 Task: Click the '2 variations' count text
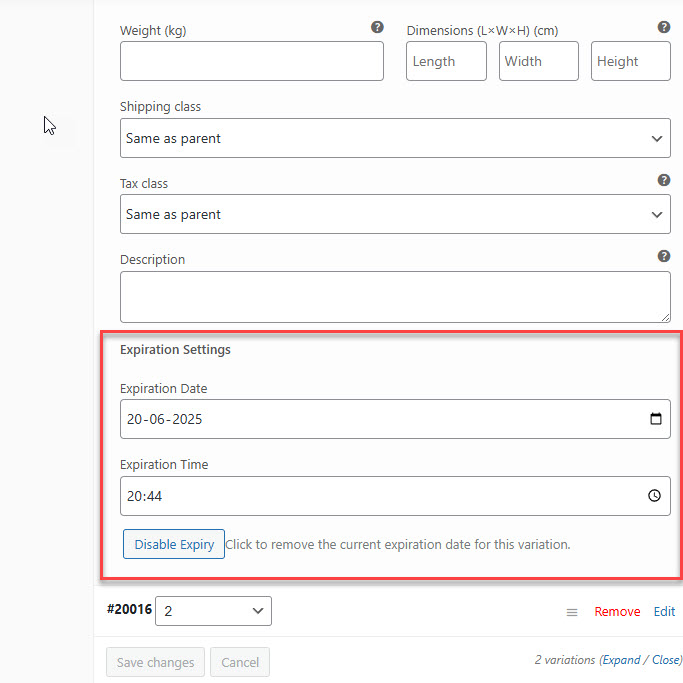click(x=565, y=660)
